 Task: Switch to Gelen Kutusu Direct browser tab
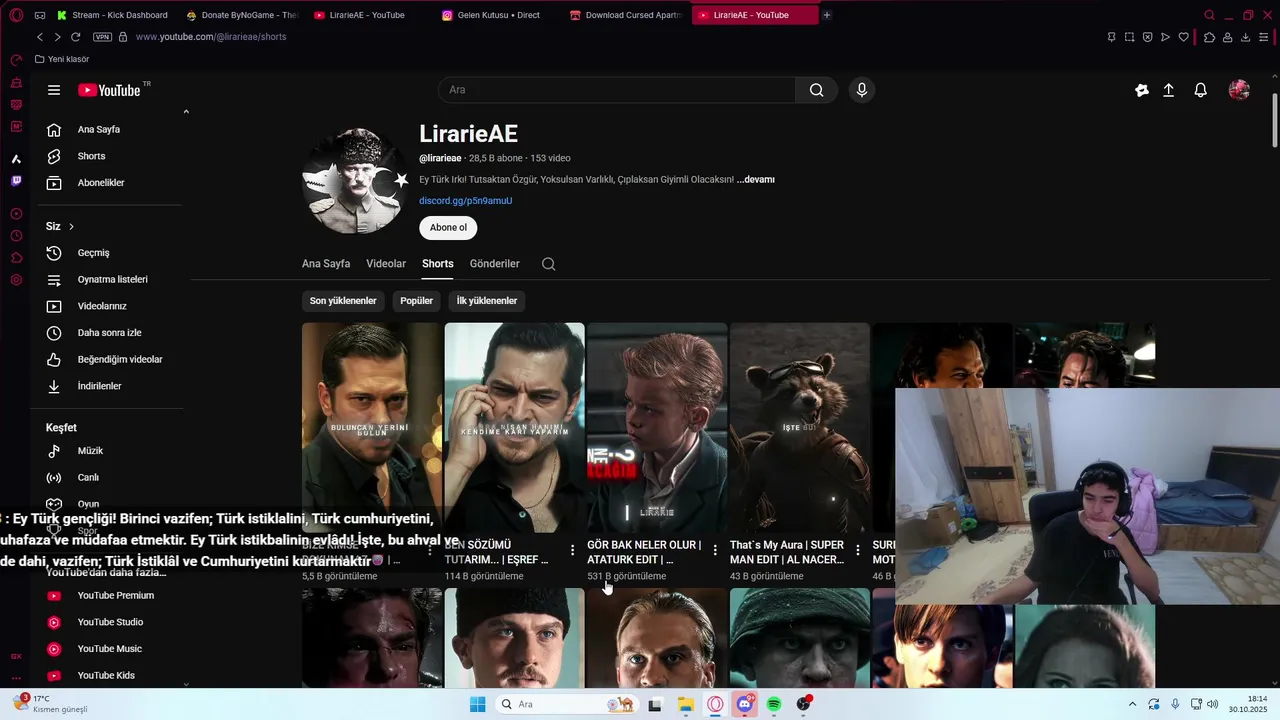(498, 15)
